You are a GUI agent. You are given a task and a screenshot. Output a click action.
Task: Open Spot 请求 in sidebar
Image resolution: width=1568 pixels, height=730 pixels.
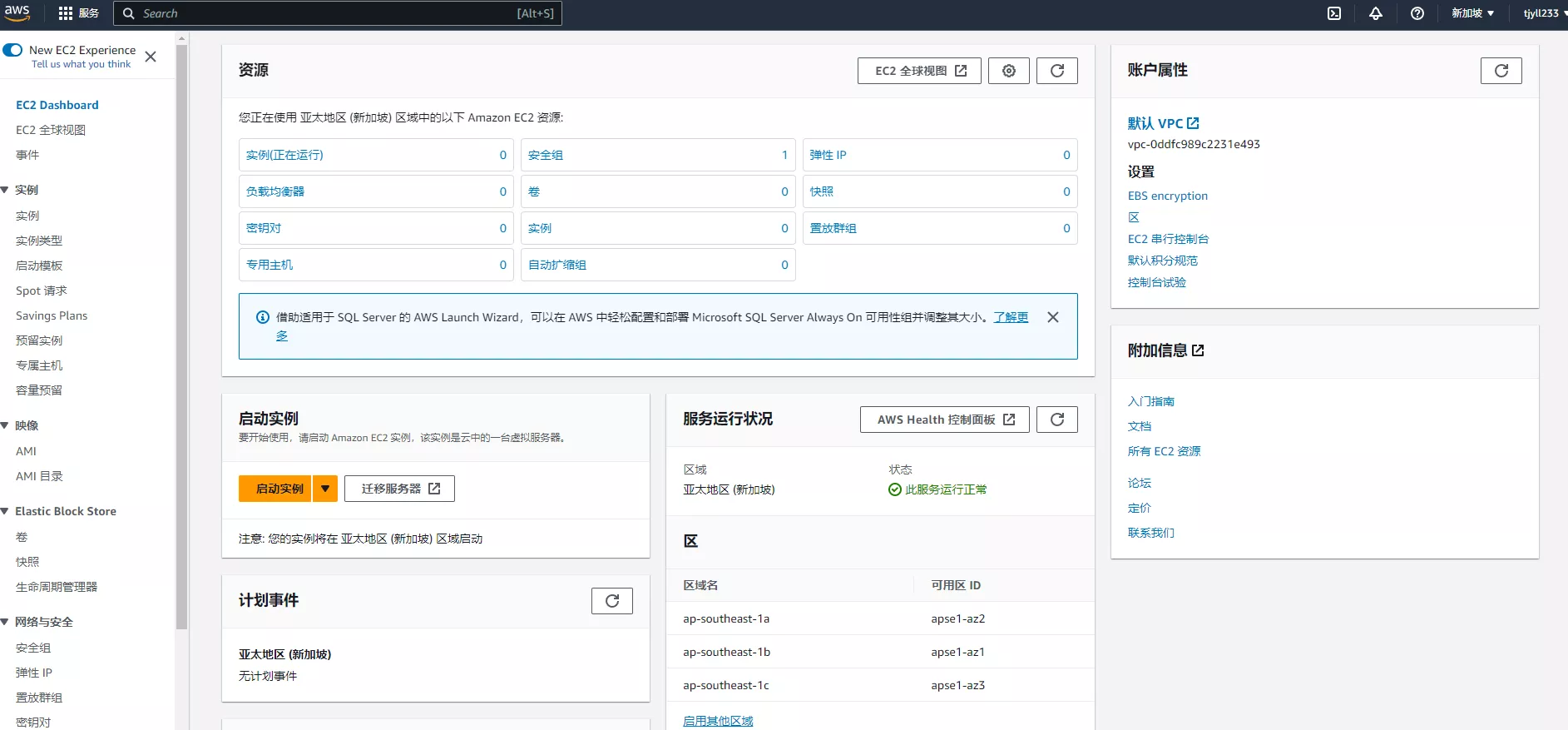pyautogui.click(x=42, y=291)
